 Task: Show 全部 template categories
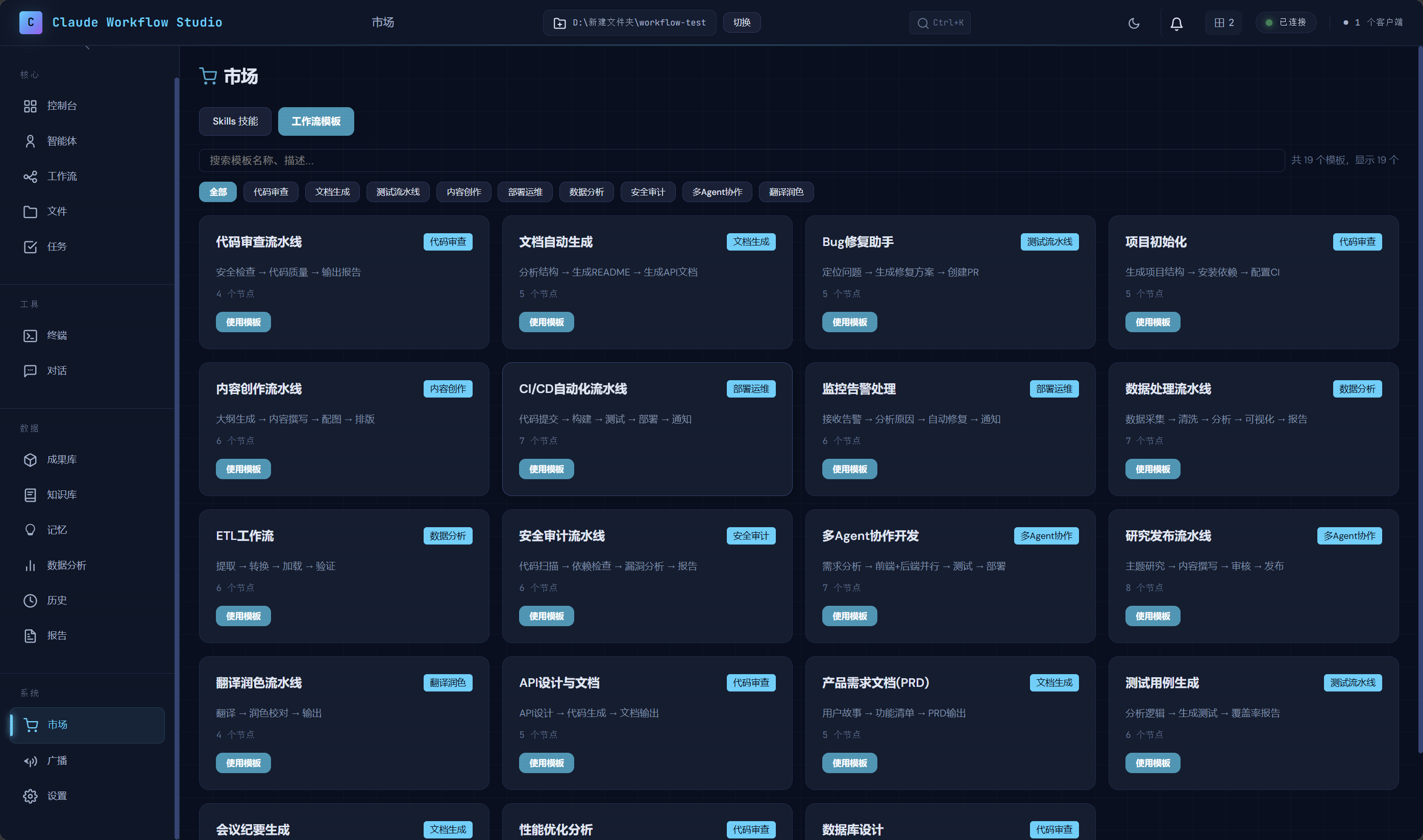coord(218,192)
